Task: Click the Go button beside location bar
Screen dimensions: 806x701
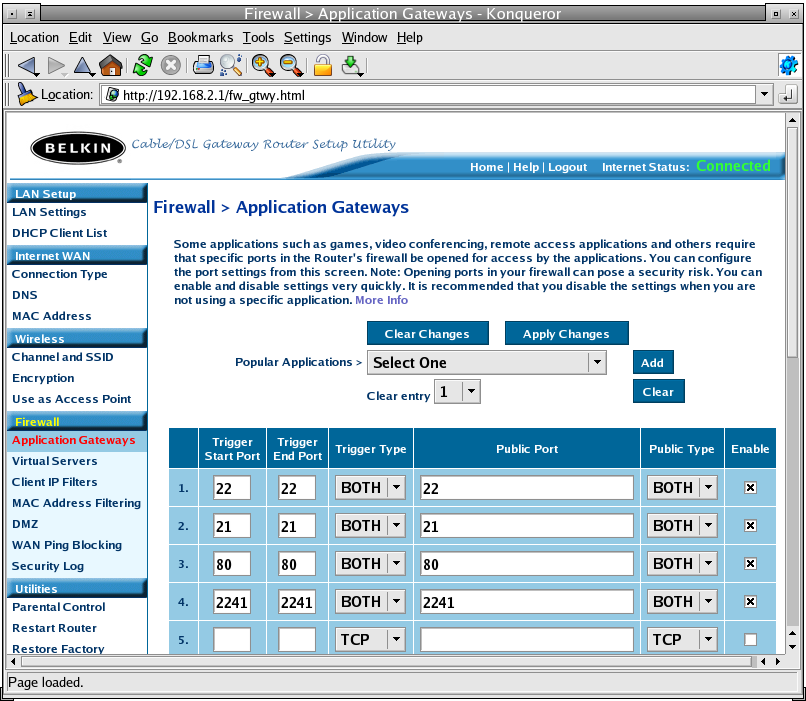Action: 787,95
